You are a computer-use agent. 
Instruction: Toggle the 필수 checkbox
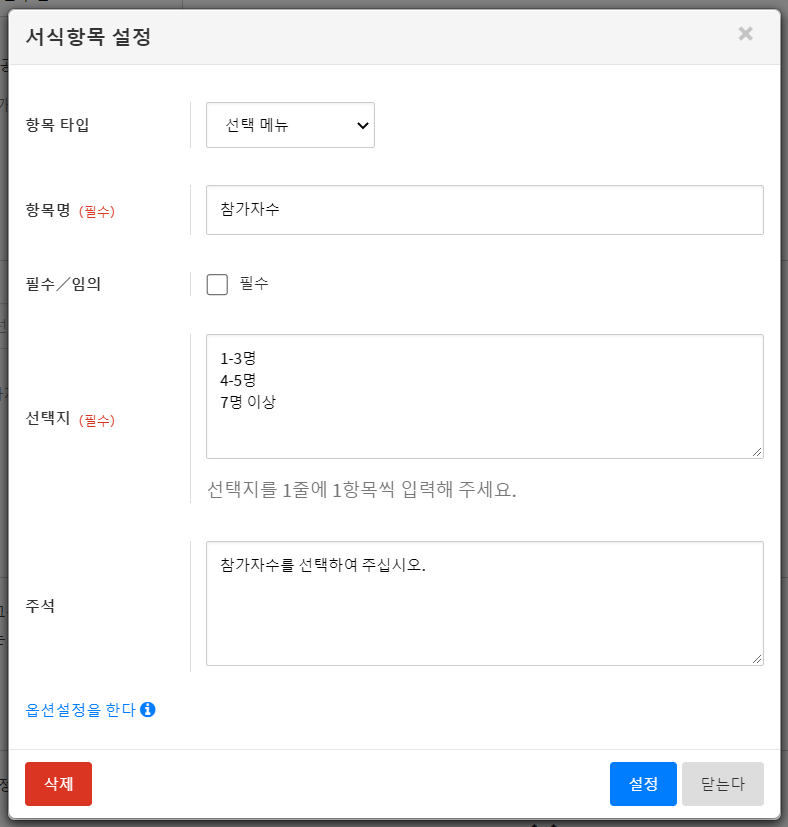pyautogui.click(x=217, y=285)
